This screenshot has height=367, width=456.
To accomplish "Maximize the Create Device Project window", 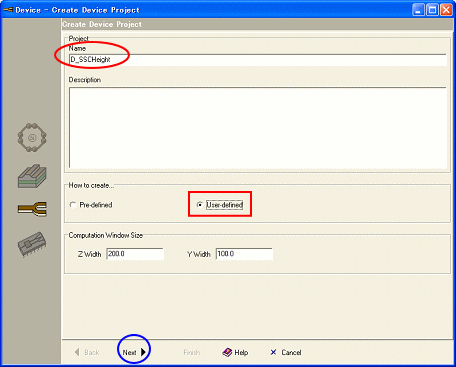I will tap(432, 10).
